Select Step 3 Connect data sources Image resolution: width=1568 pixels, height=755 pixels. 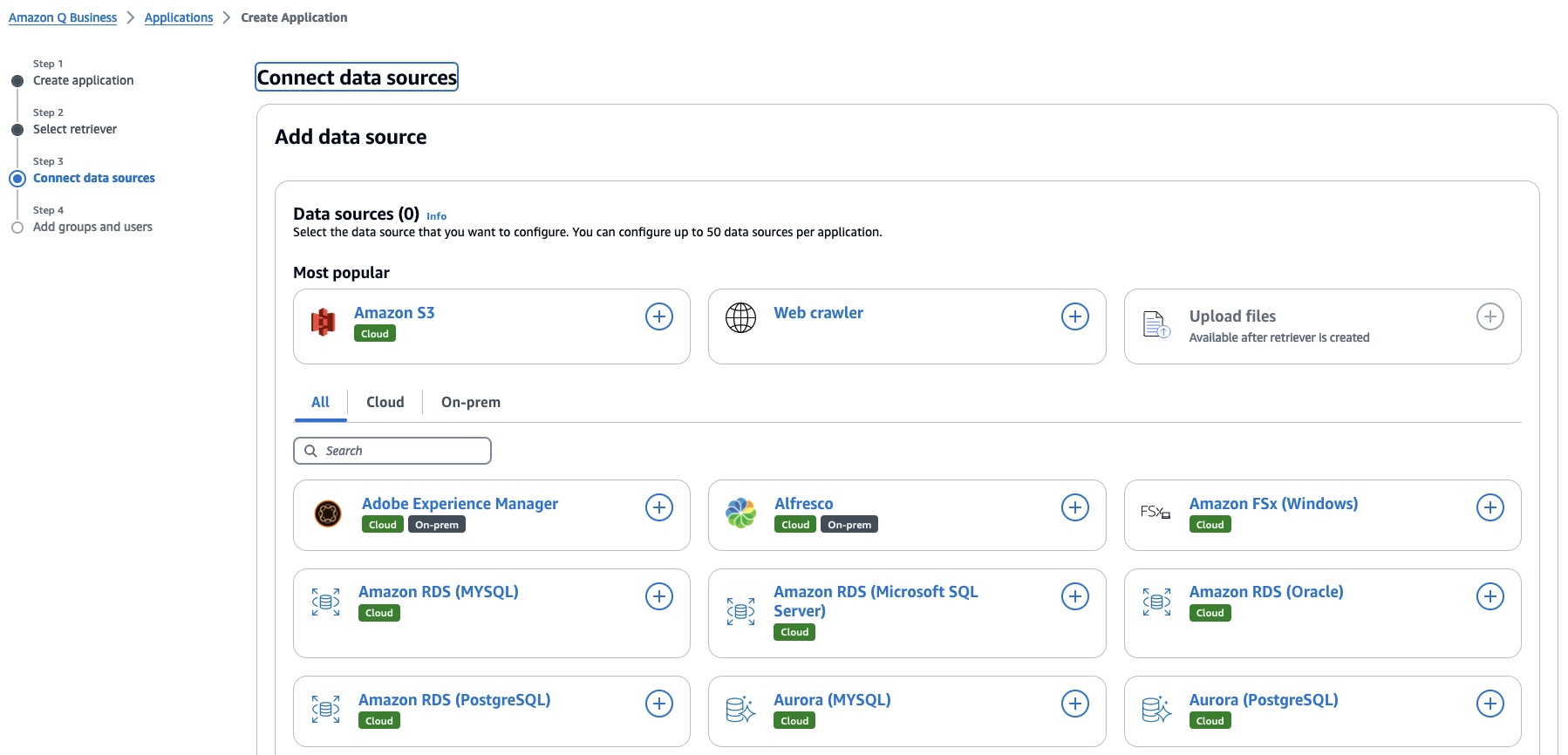tap(94, 178)
